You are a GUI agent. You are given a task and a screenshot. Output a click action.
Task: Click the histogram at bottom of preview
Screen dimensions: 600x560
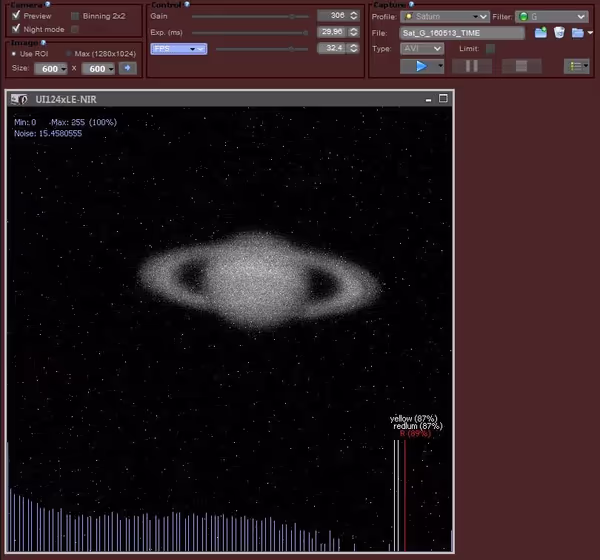(x=230, y=496)
